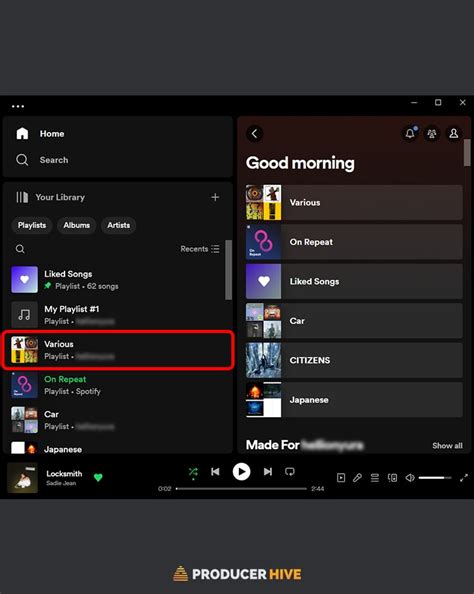The width and height of the screenshot is (474, 594).
Task: Search within Your Library magnifier icon
Action: pos(20,249)
